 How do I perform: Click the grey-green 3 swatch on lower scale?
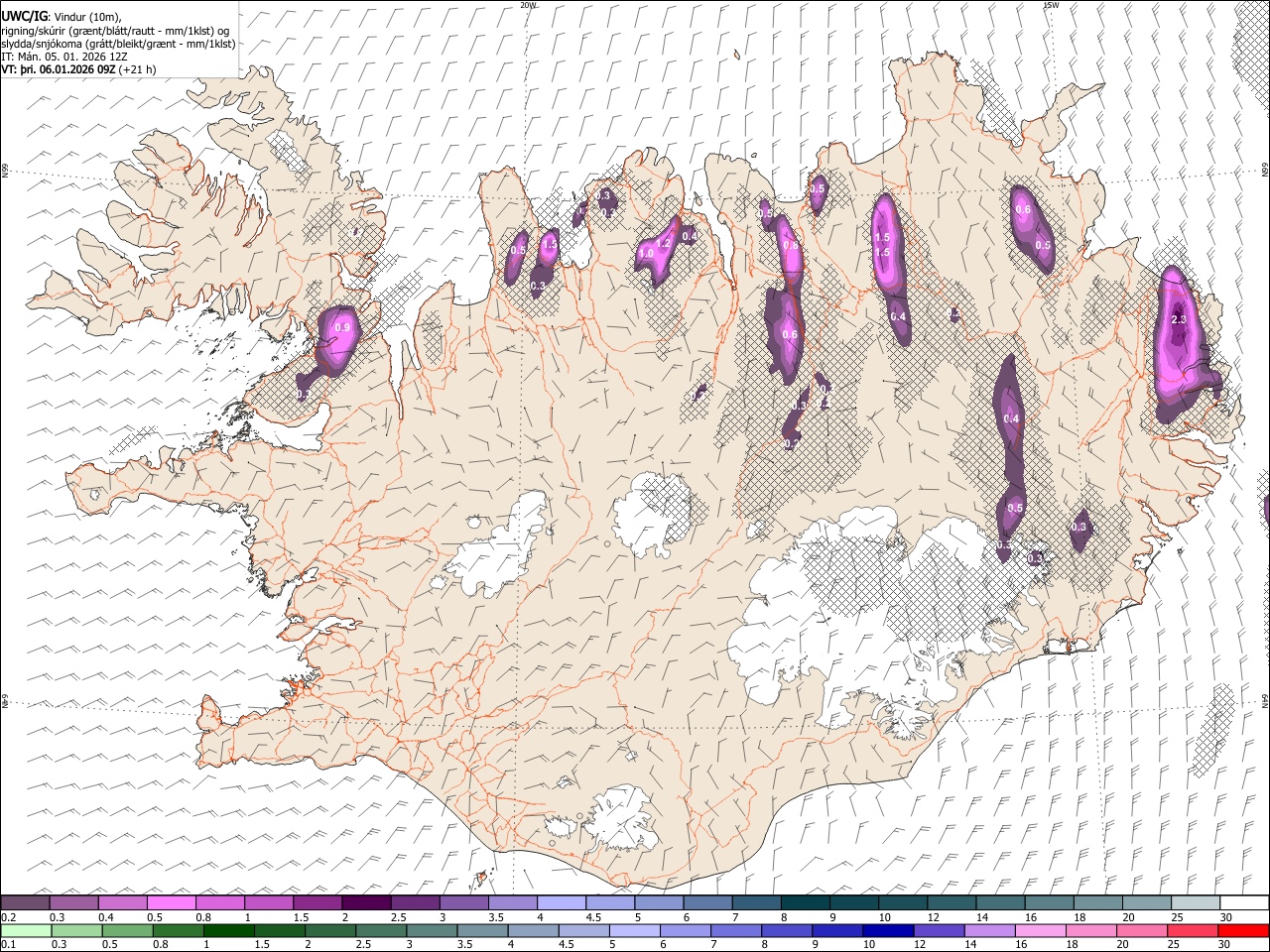[x=432, y=930]
